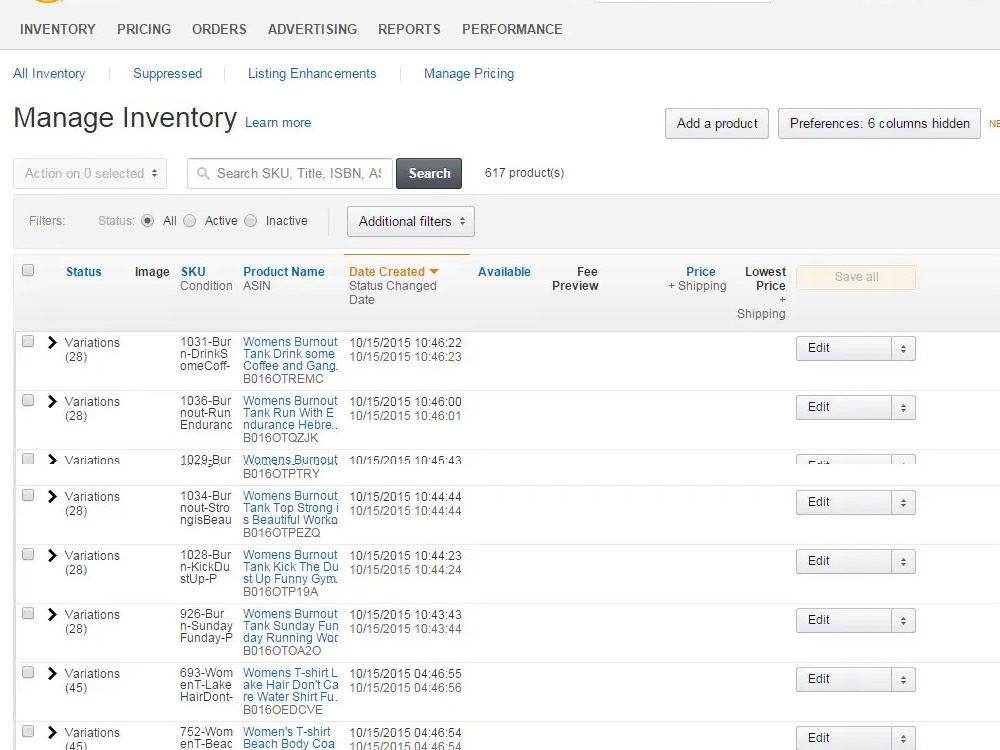The width and height of the screenshot is (1000, 750).
Task: Open Edit dropdown arrow for B016OTQZJK row
Action: click(x=903, y=408)
